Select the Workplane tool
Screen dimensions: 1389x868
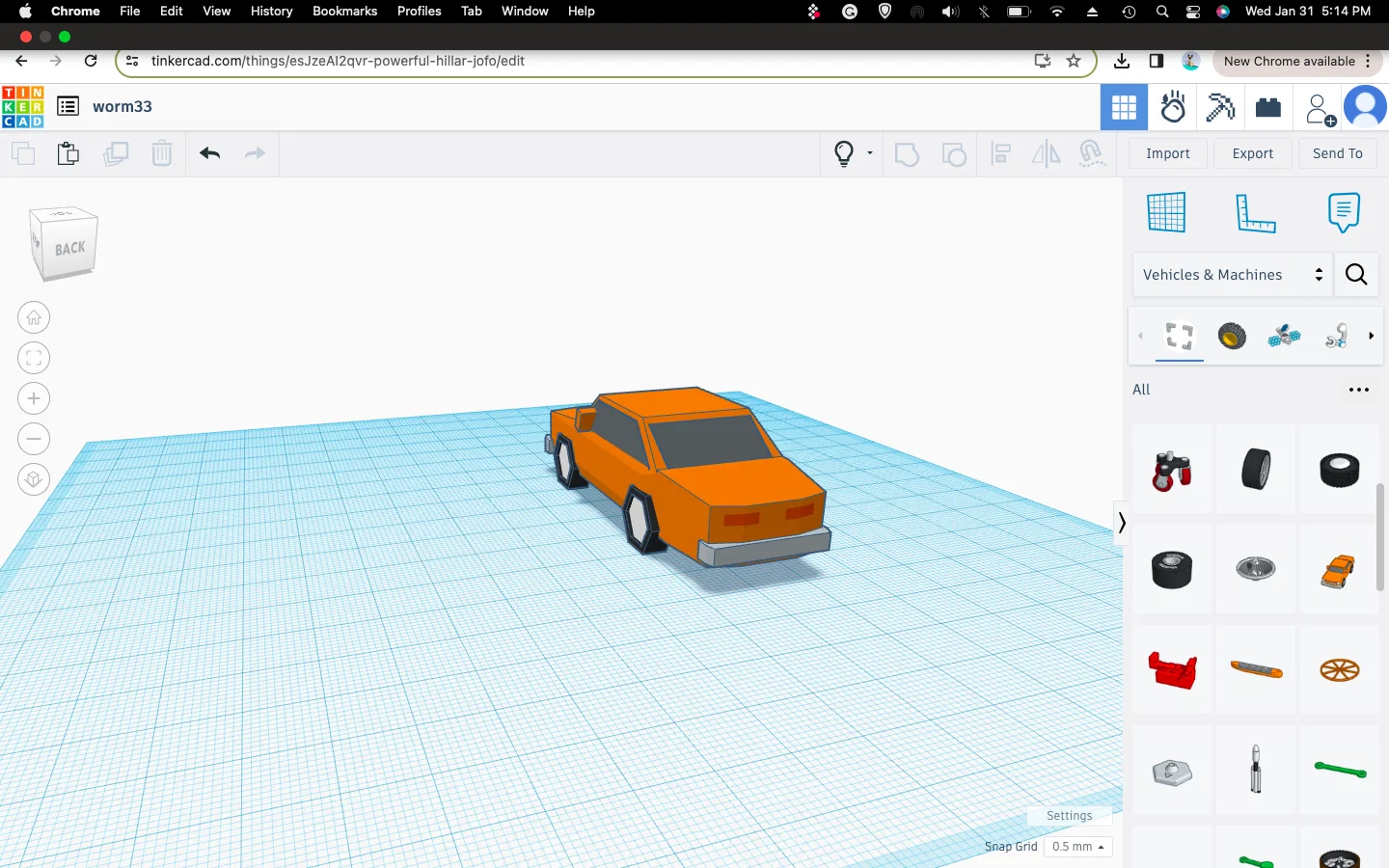pos(1166,212)
